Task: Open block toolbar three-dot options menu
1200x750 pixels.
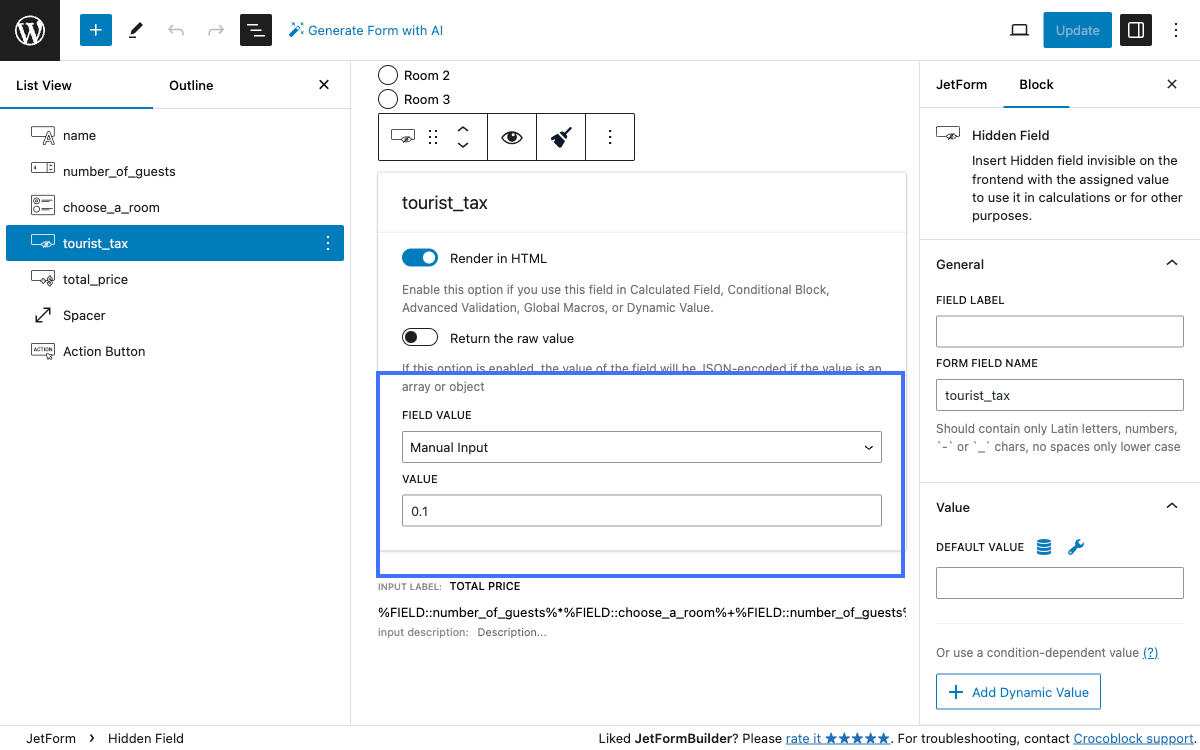Action: pos(610,138)
